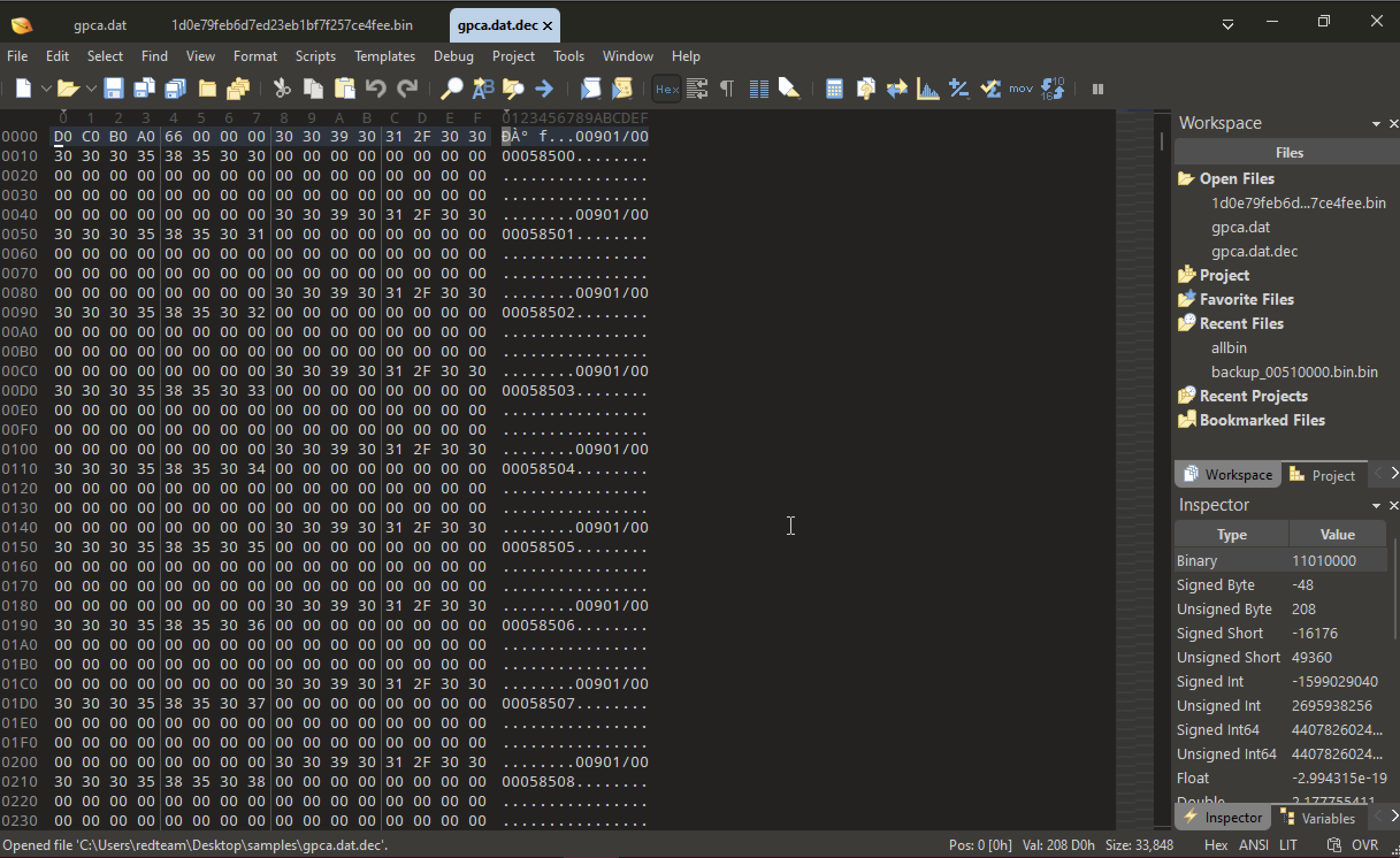Open the Scripts menu
Screen dimensions: 1400x858
pos(315,56)
